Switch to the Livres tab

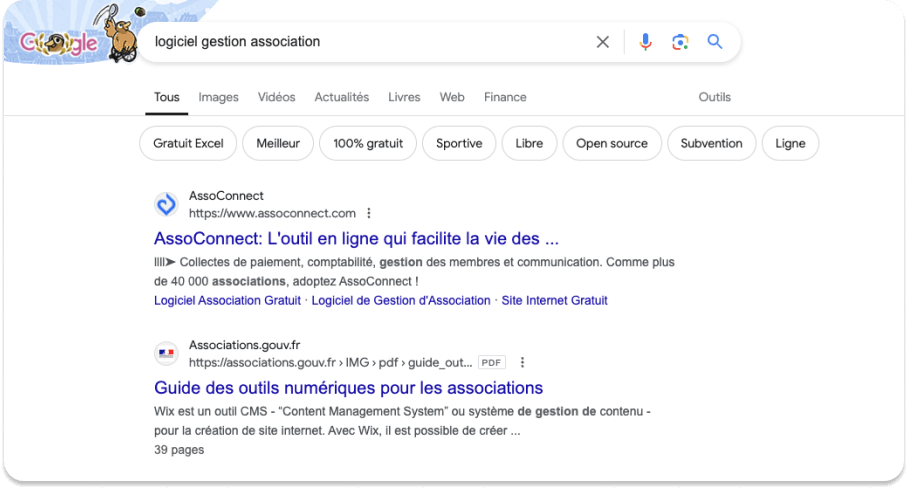[404, 97]
